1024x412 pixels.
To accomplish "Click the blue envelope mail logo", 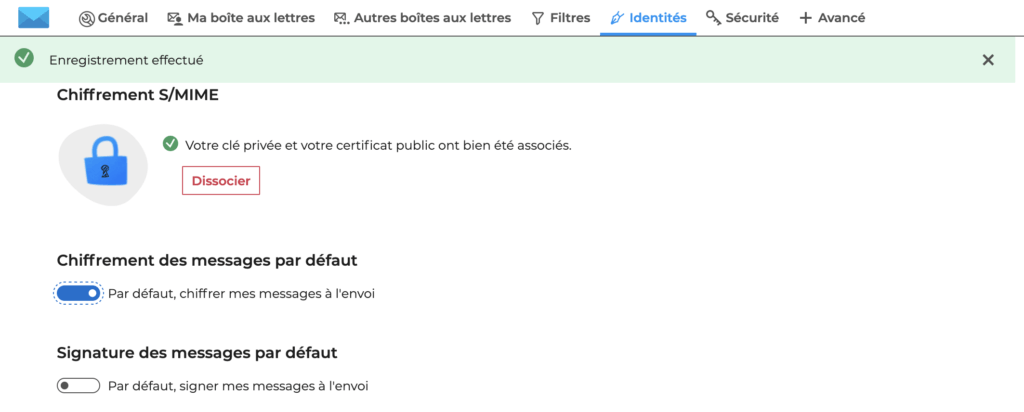I will (x=34, y=18).
